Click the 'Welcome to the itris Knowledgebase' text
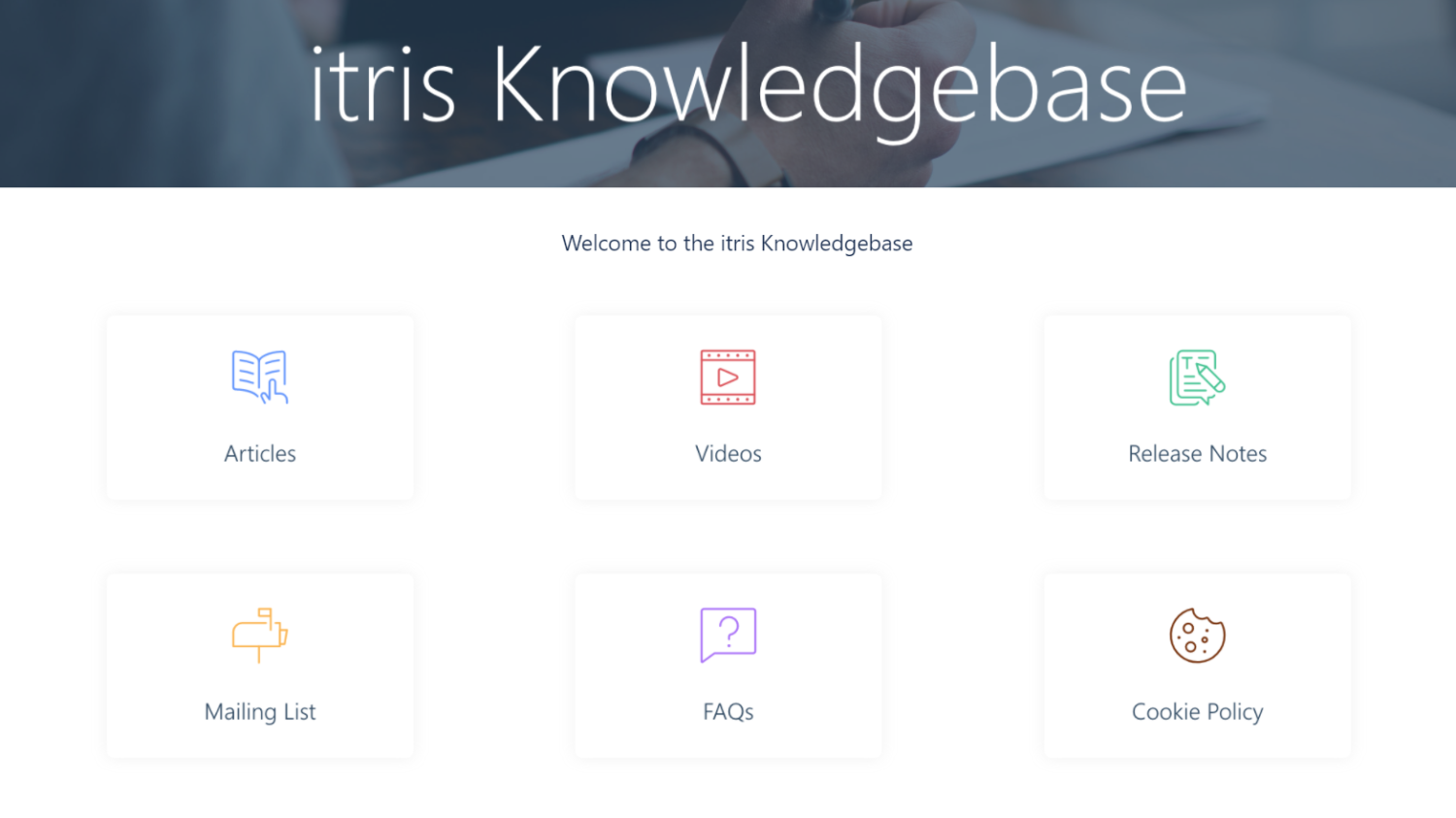Screen dimensions: 1456x818 pos(737,244)
